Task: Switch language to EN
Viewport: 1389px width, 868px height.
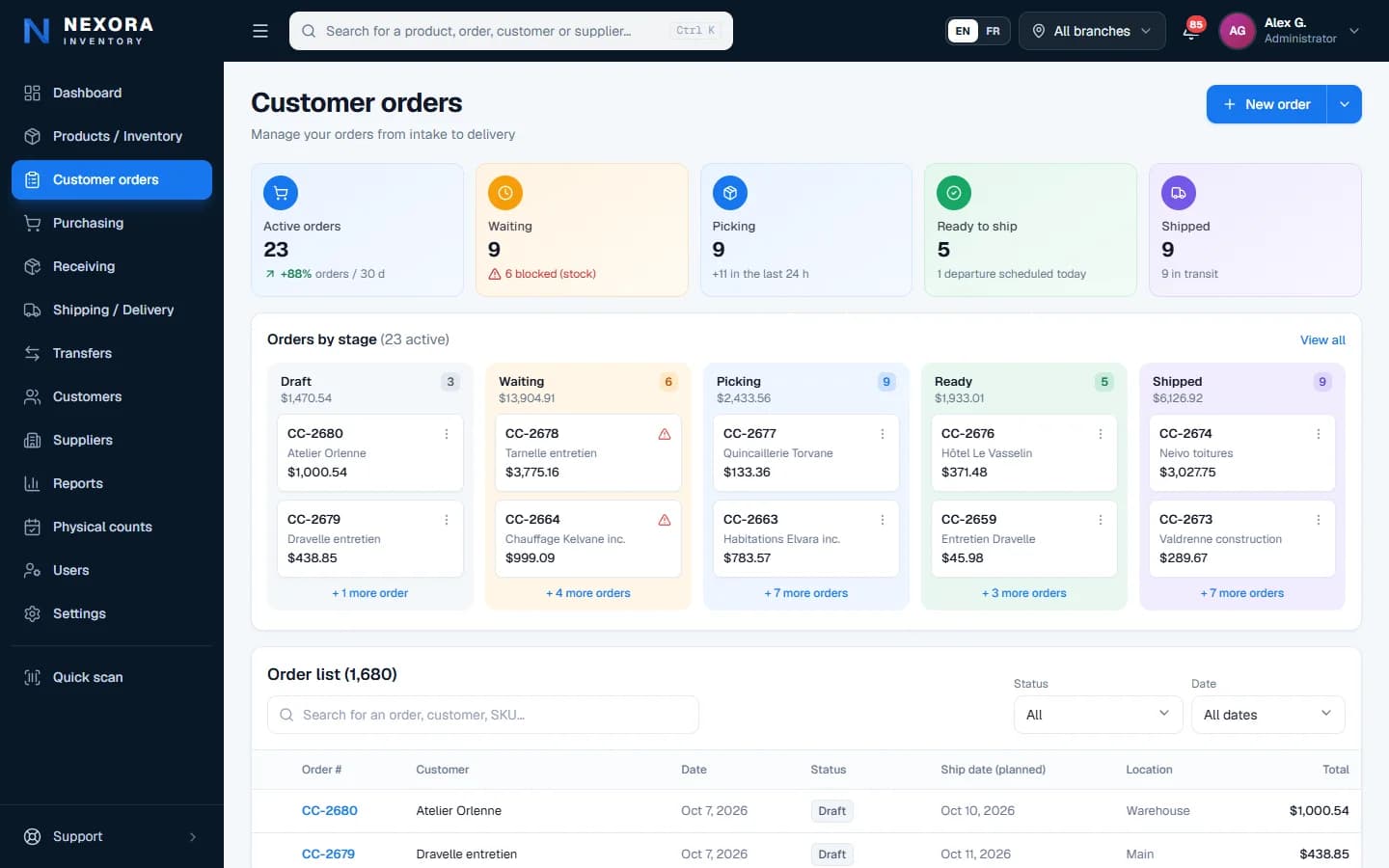Action: click(963, 31)
